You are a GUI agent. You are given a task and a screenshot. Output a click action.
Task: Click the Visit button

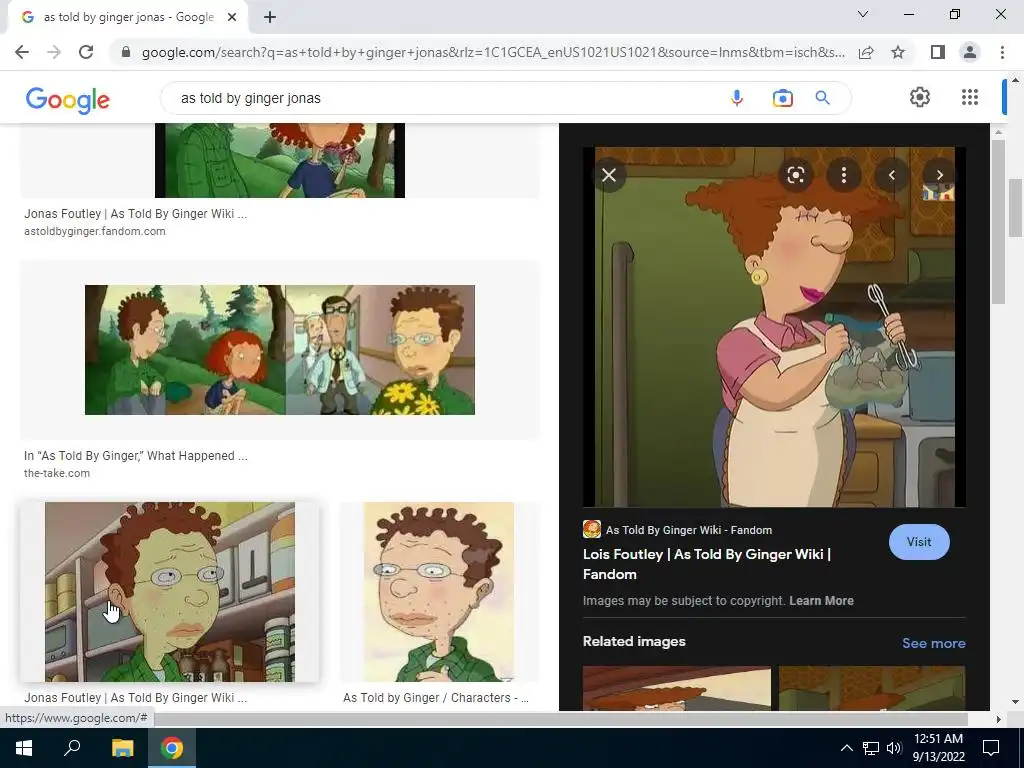(x=919, y=542)
